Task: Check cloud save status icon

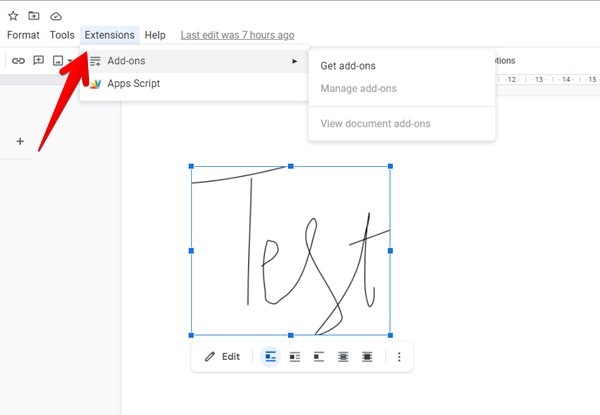Action: pos(56,16)
